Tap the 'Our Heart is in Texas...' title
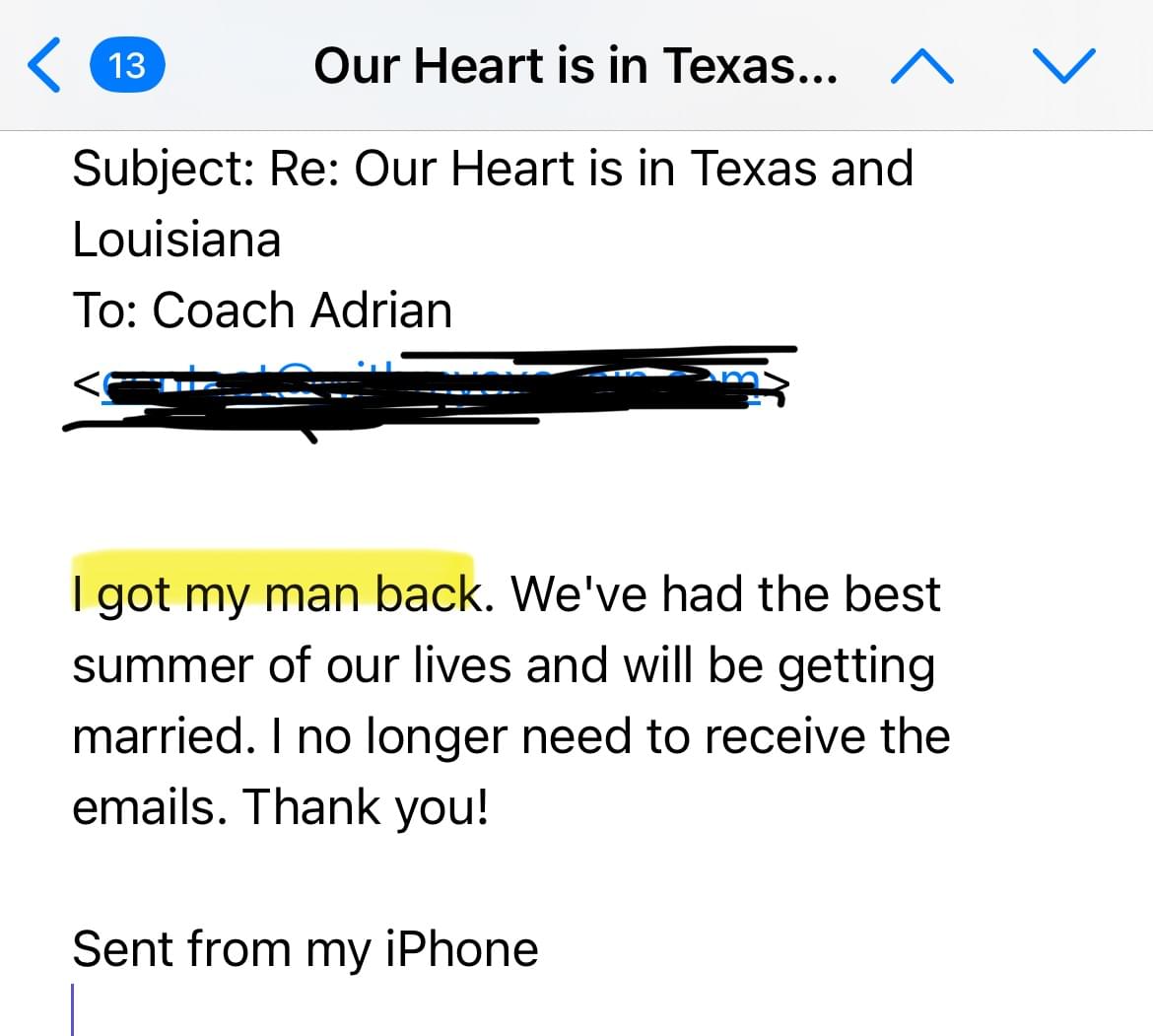The image size is (1153, 1036). (576, 66)
